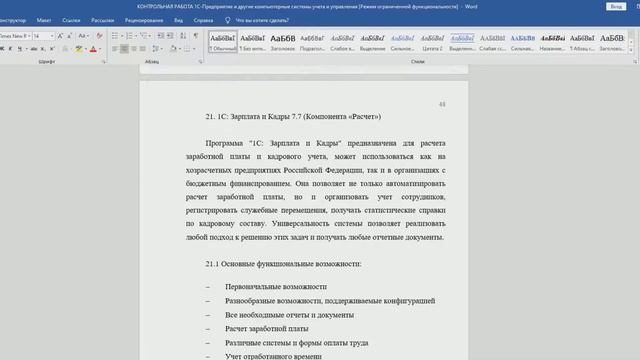The width and height of the screenshot is (640, 360).
Task: Toggle italic formatting
Action: (10, 49)
